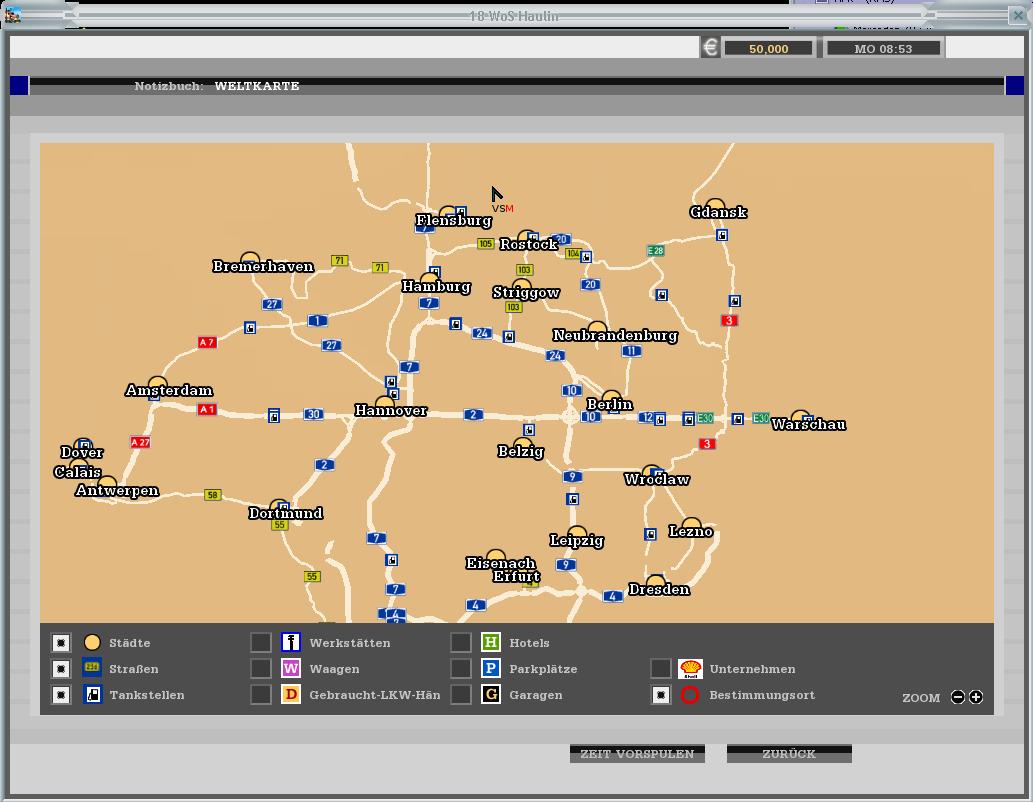The height and width of the screenshot is (802, 1033).
Task: Toggle the Straßen roads checkbox
Action: (61, 669)
